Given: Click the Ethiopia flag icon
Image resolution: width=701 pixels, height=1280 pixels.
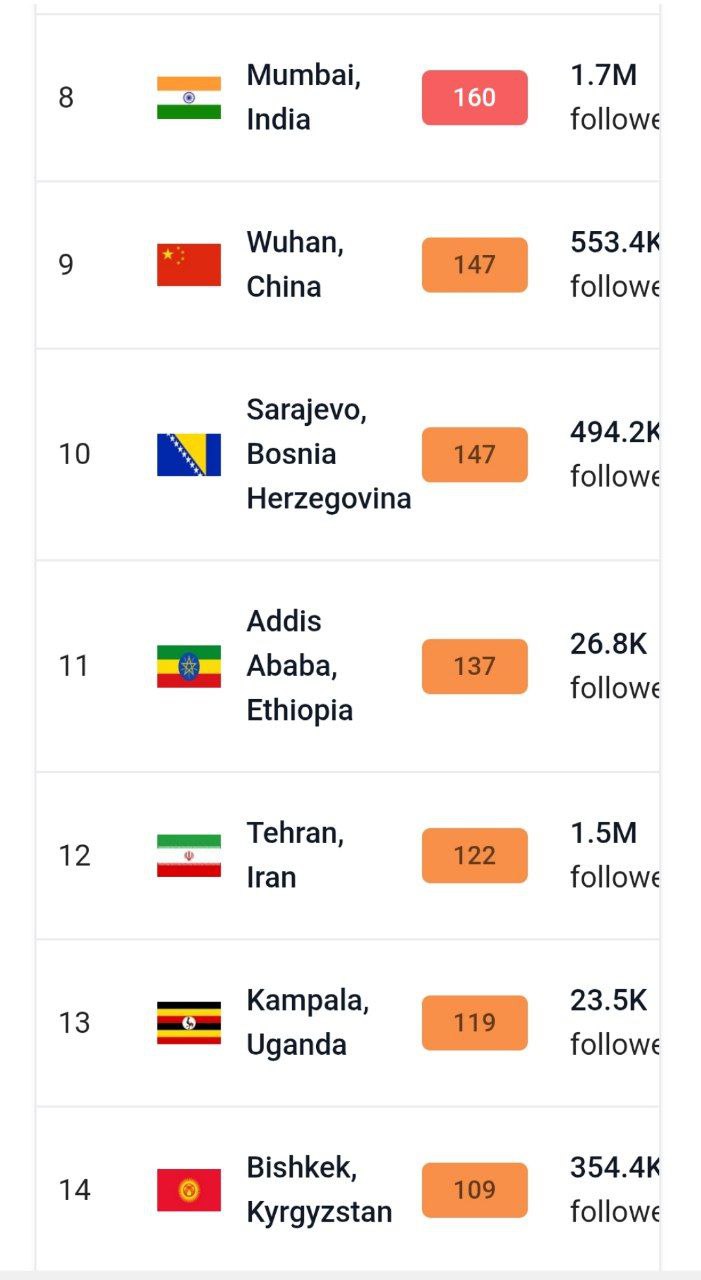Looking at the screenshot, I should 188,666.
